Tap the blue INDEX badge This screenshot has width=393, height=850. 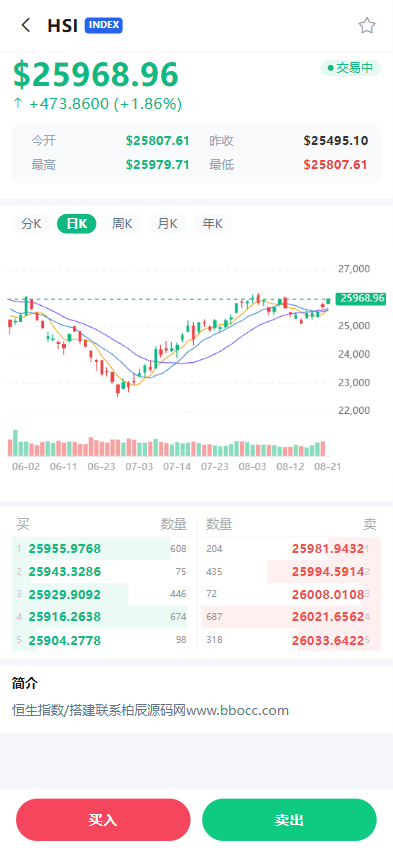pyautogui.click(x=104, y=25)
